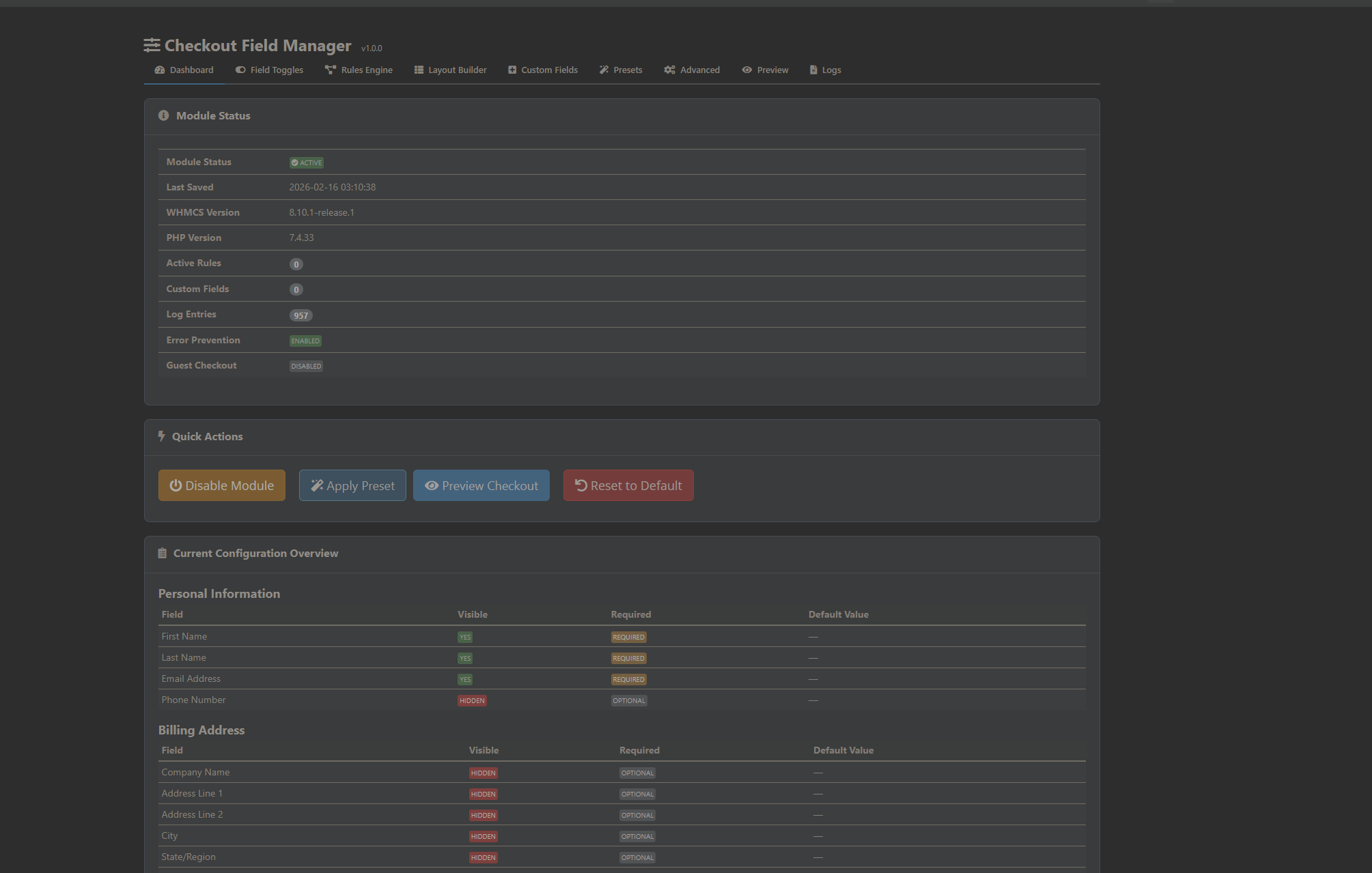Click the ACTIVE module status badge
1372x873 pixels.
[x=307, y=162]
